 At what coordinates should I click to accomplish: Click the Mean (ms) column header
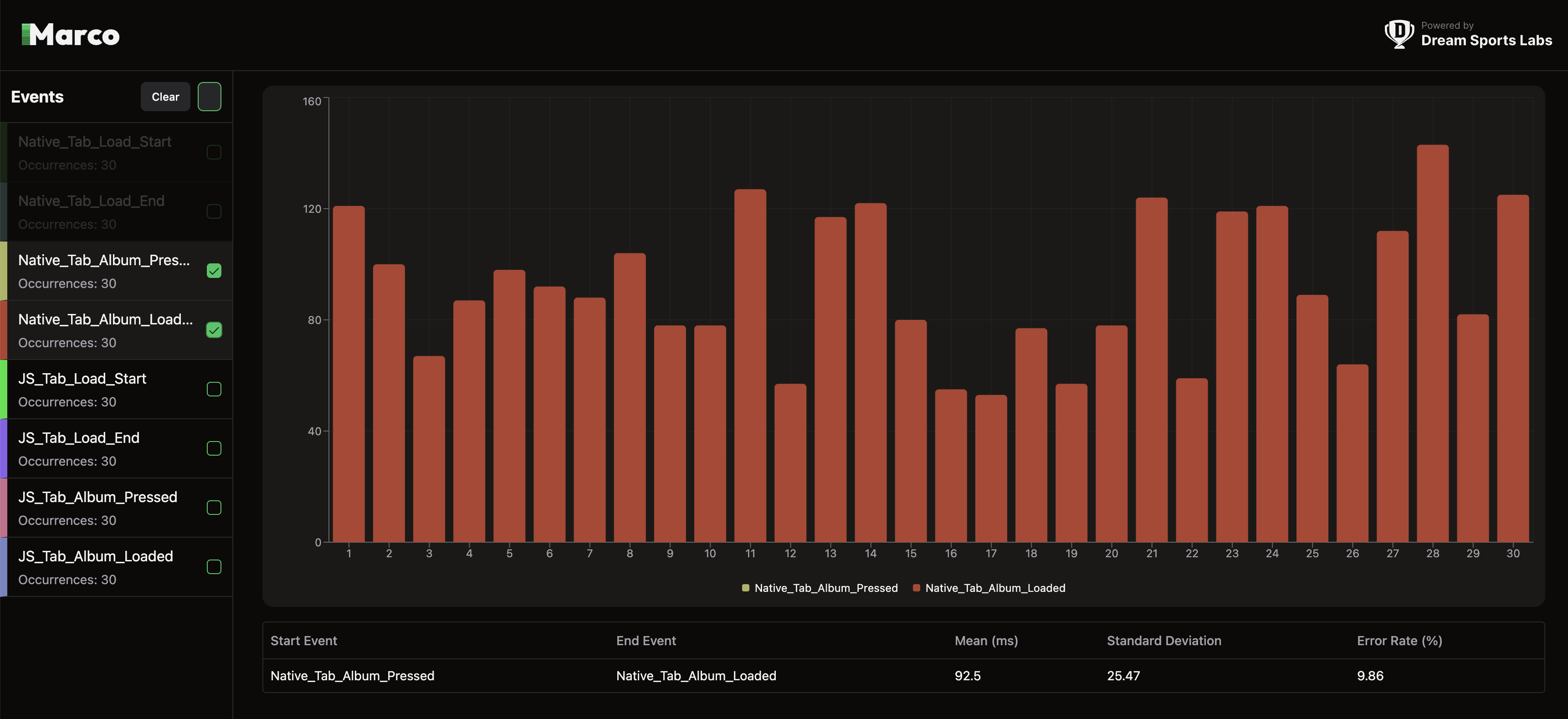pyautogui.click(x=985, y=641)
